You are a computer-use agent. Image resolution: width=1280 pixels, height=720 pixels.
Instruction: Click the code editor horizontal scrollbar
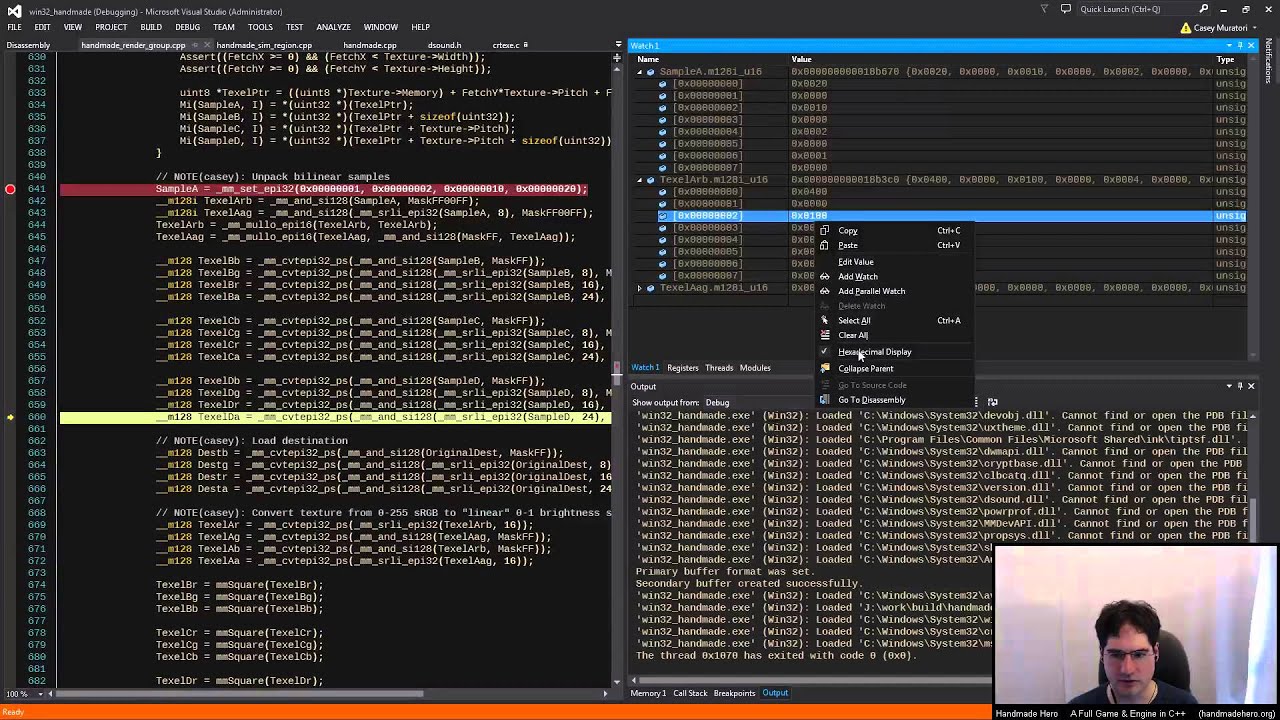(x=330, y=693)
